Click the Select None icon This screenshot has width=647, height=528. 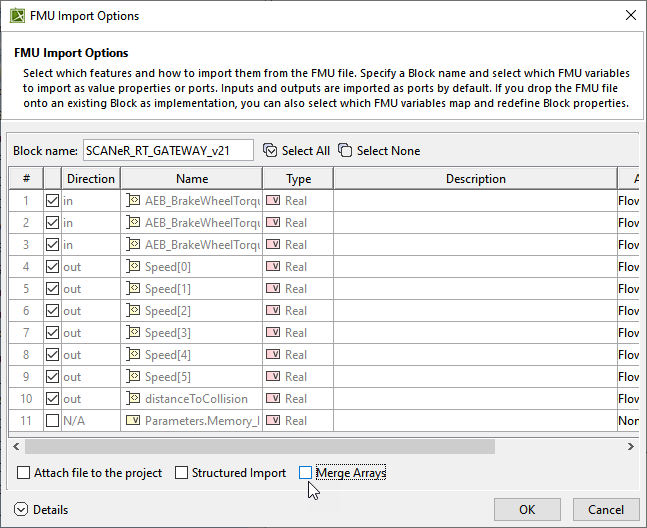pyautogui.click(x=345, y=151)
